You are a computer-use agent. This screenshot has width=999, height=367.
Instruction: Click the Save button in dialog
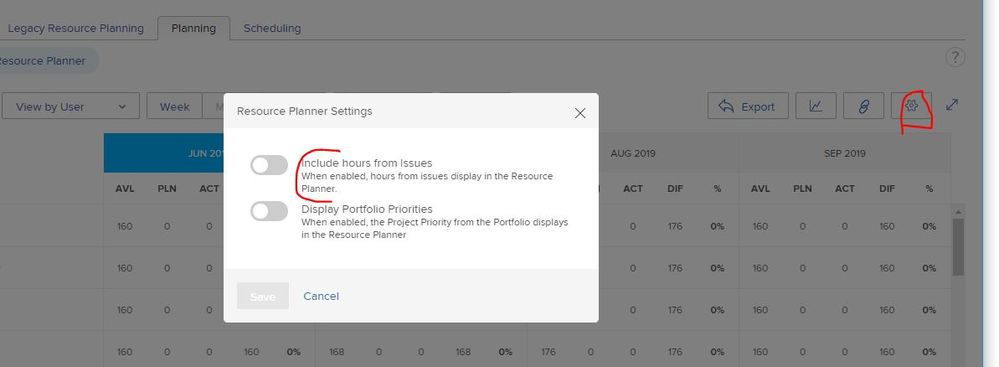point(262,296)
